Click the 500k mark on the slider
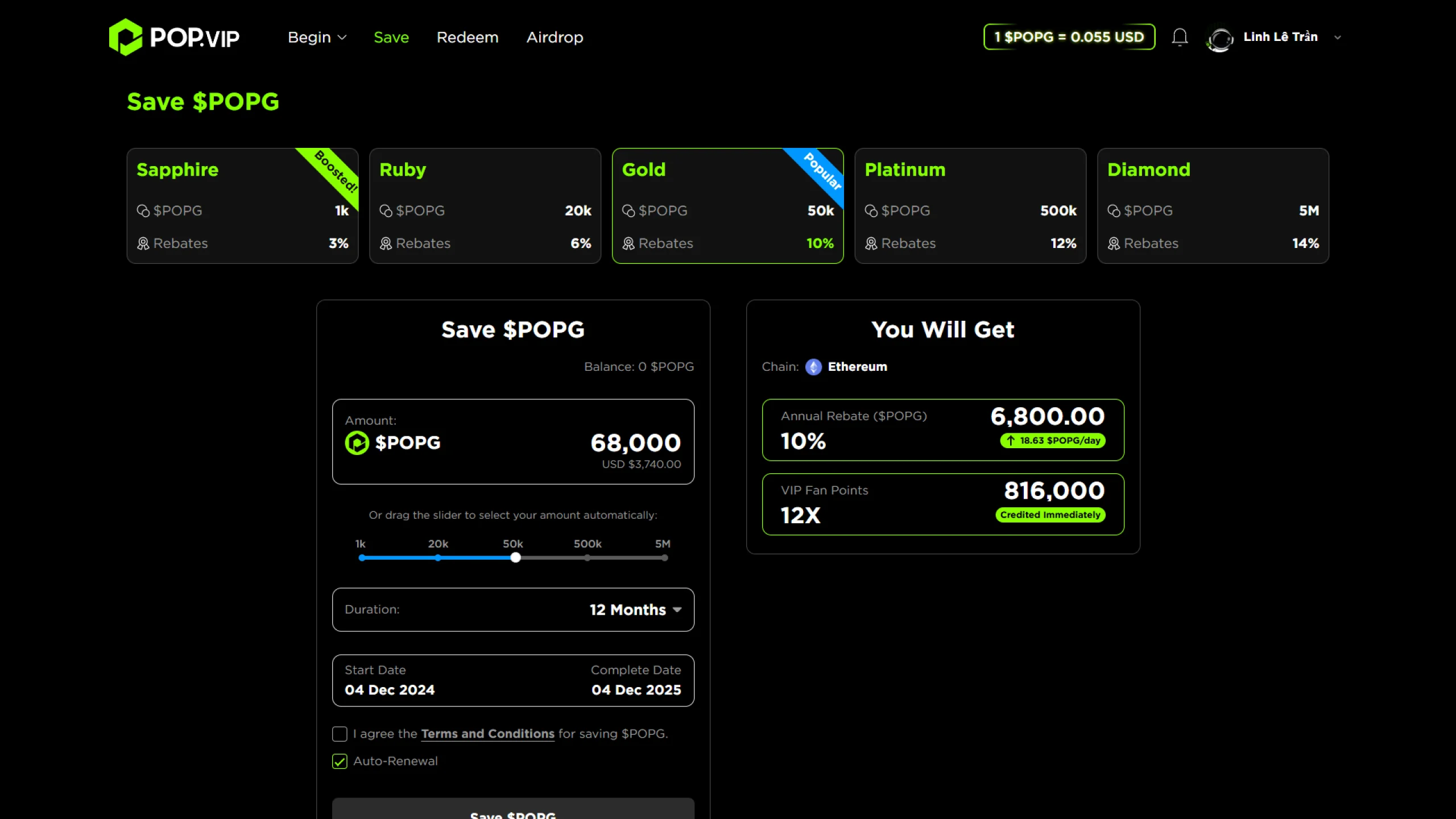Image resolution: width=1456 pixels, height=819 pixels. click(x=588, y=558)
